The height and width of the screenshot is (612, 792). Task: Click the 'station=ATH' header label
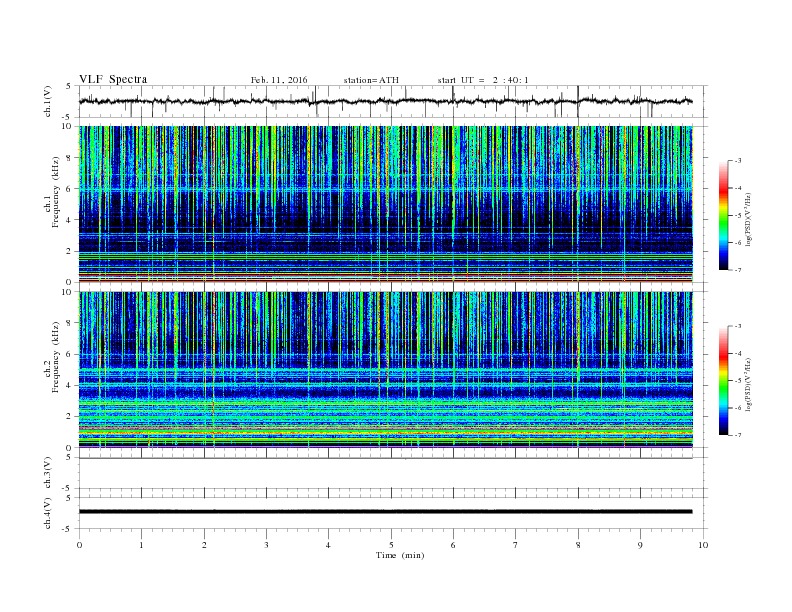tap(371, 80)
